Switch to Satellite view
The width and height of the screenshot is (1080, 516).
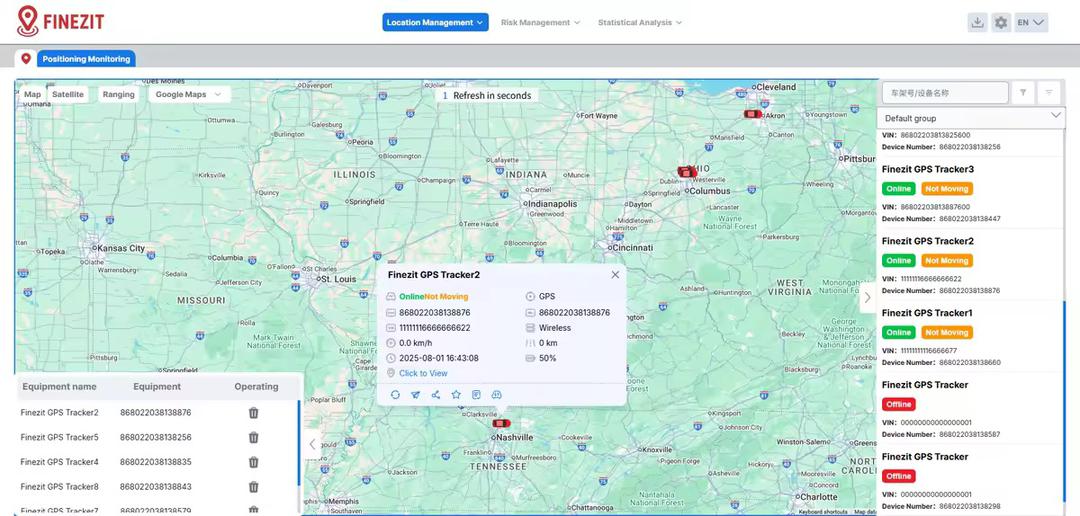pos(68,94)
